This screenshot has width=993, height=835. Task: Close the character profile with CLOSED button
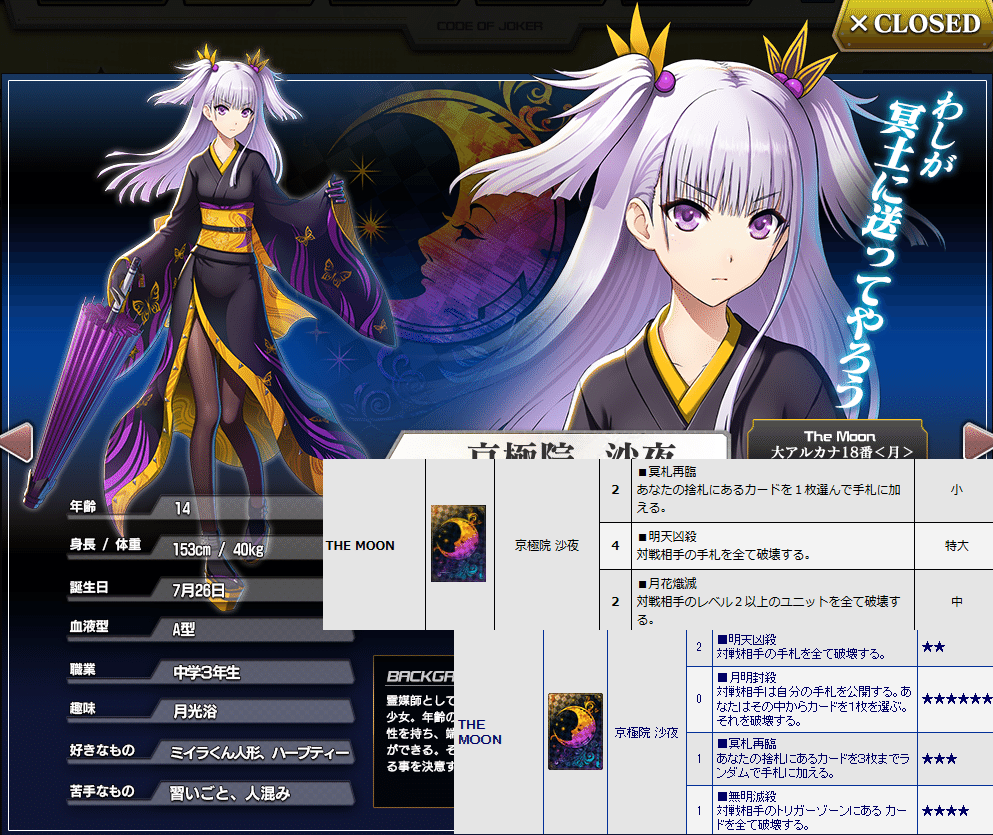912,24
